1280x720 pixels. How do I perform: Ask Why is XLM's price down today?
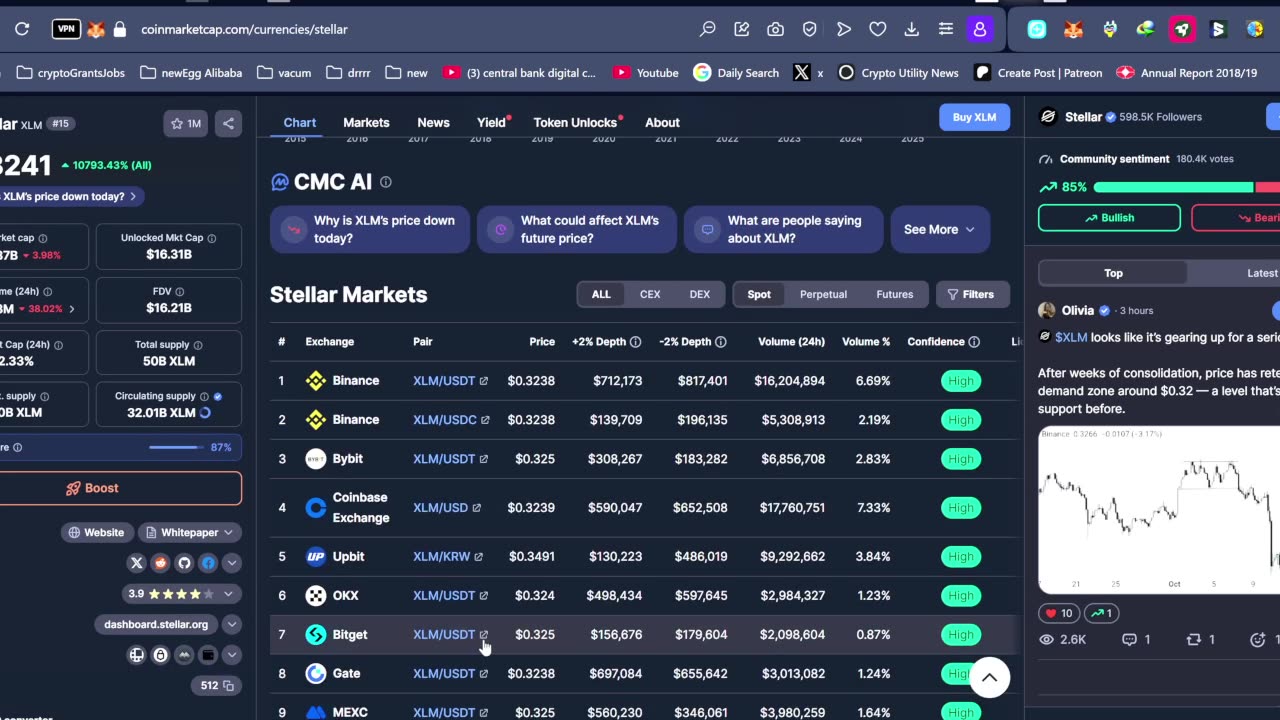coord(370,230)
